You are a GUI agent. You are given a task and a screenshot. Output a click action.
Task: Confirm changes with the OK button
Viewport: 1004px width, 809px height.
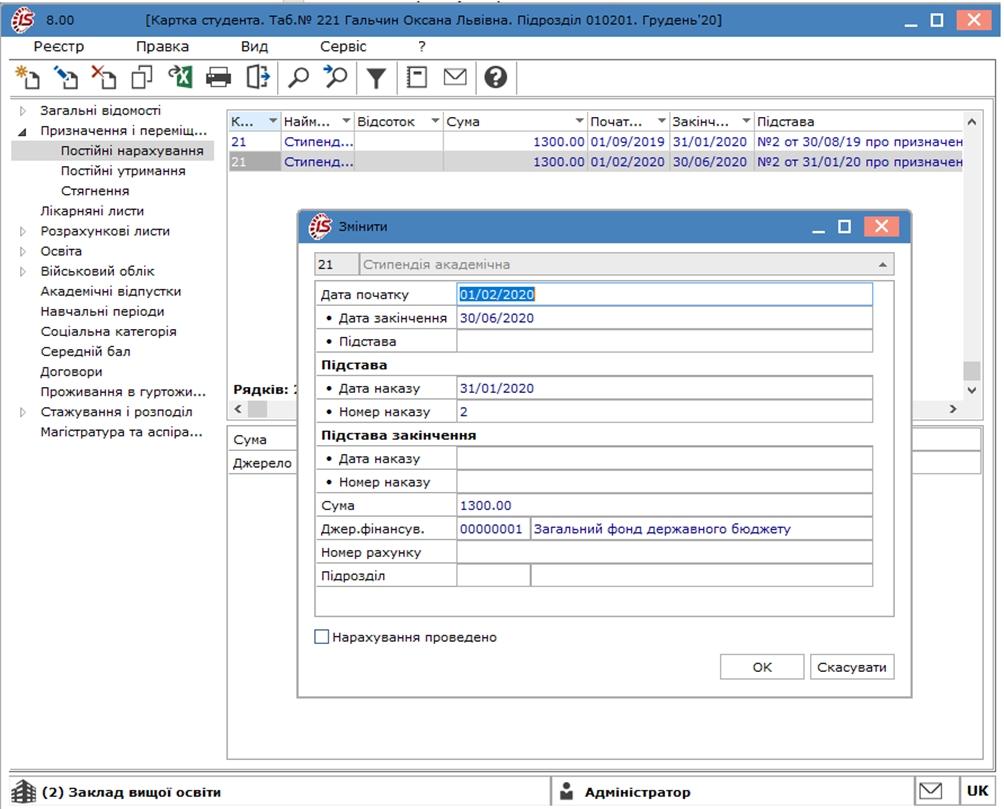tap(762, 667)
